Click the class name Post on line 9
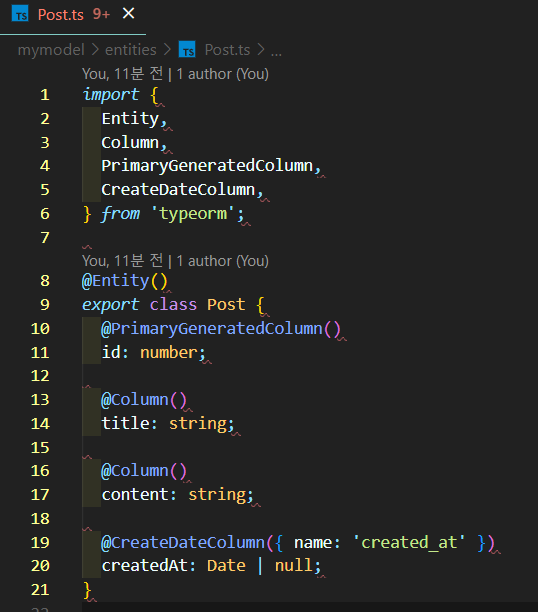538x612 pixels. coord(226,304)
